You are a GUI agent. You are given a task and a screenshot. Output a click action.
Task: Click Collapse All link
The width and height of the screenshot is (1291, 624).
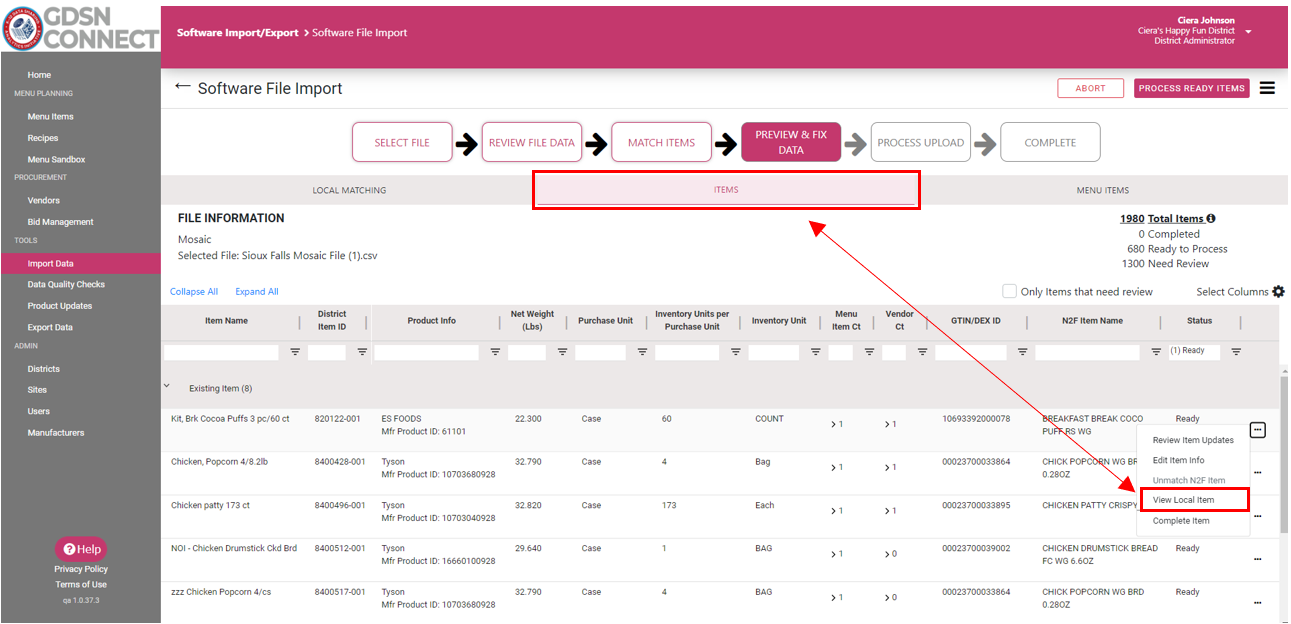click(x=194, y=292)
